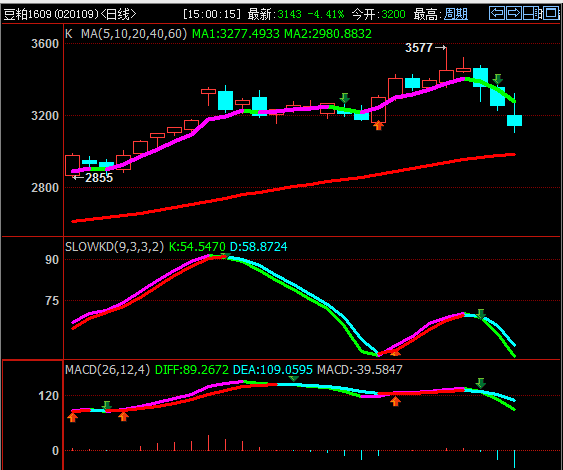Click the green sell arrow under the DEA value
This screenshot has width=563, height=470.
294,378
